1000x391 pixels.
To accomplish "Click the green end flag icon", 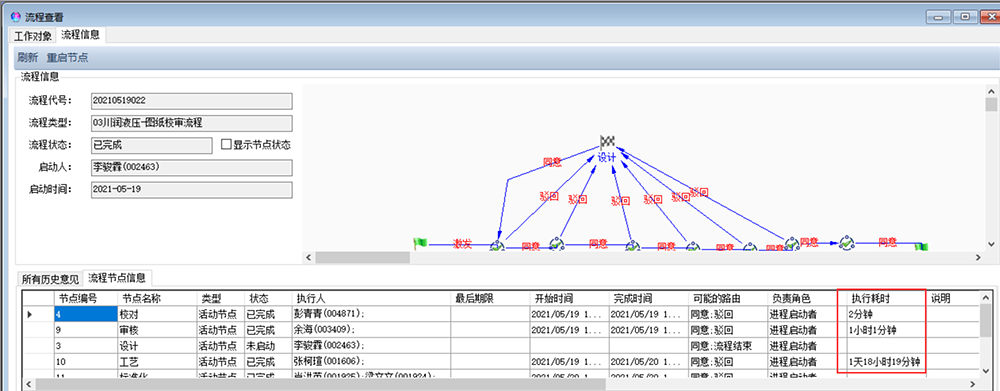I will tap(922, 246).
